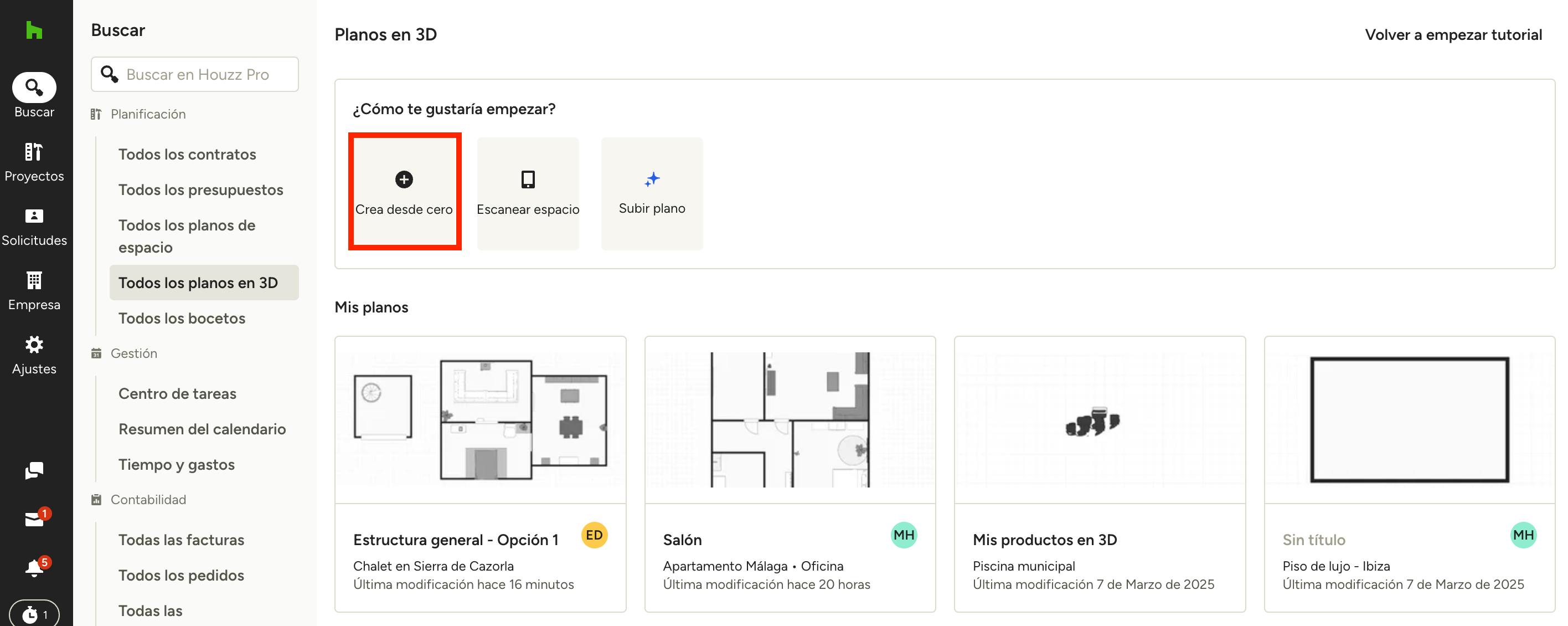Click the Houzz logo icon
The width and height of the screenshot is (1568, 626).
coord(34,30)
